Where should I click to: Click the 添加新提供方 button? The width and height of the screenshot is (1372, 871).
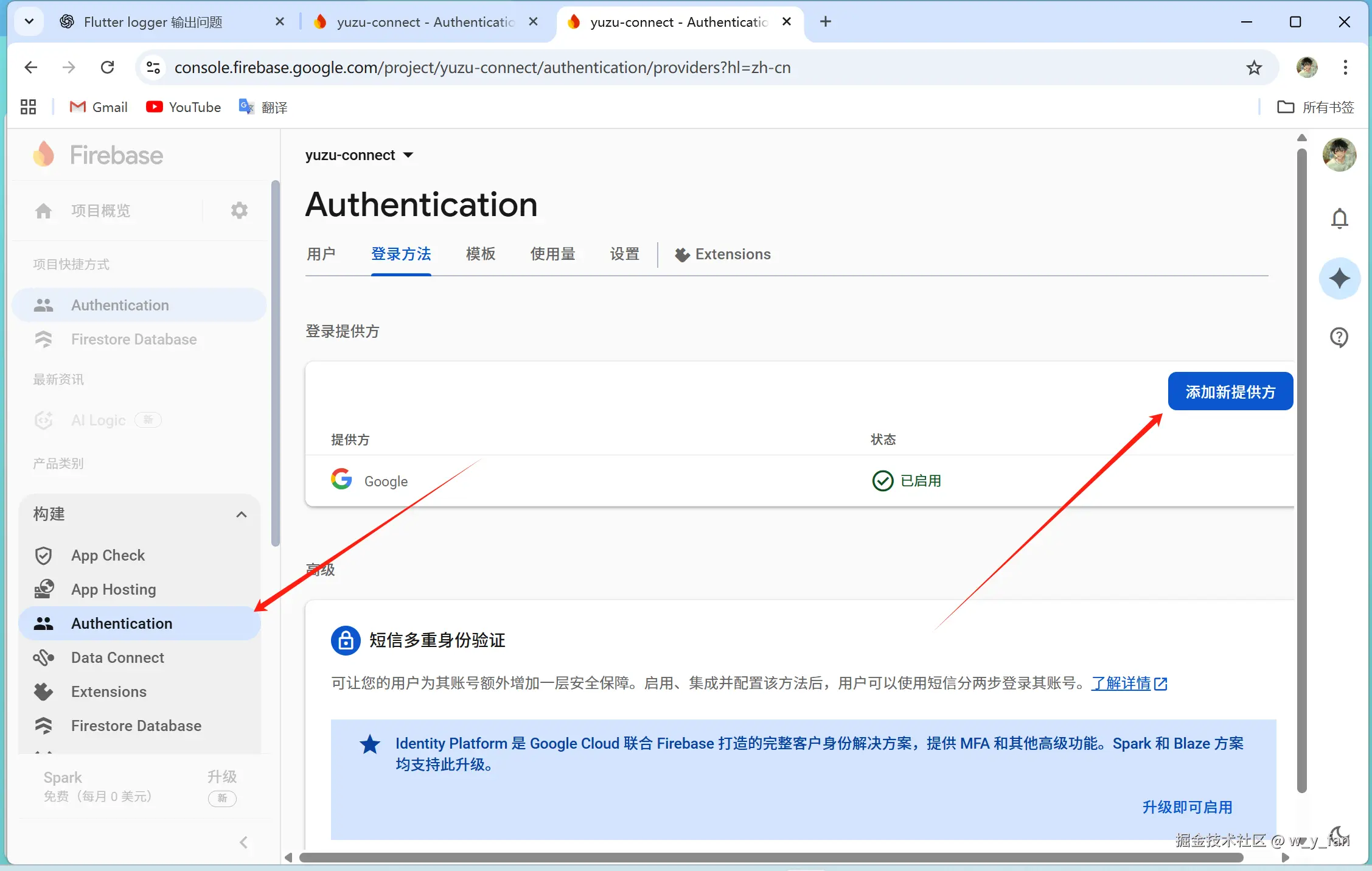coord(1230,391)
